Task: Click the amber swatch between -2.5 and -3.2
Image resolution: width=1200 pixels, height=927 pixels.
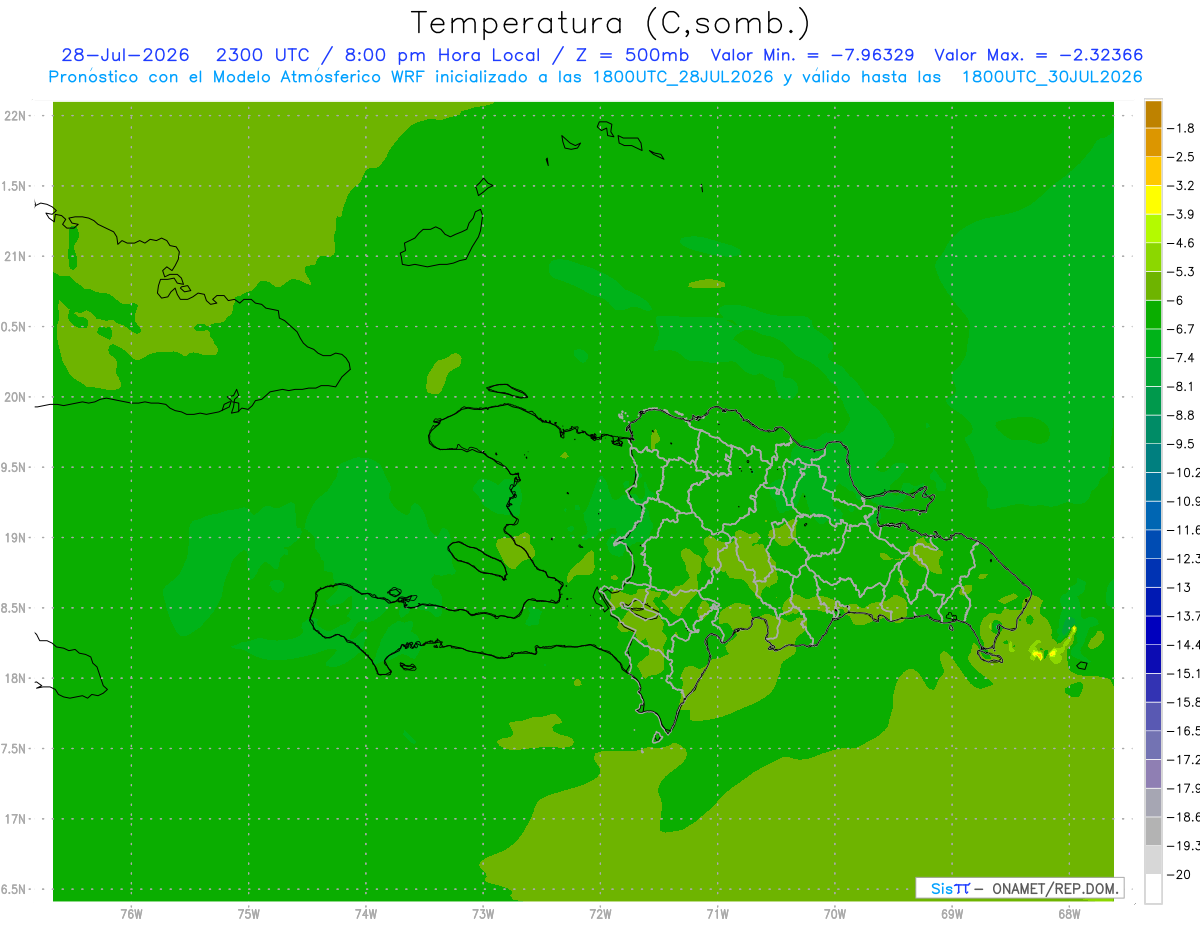Action: click(1153, 171)
